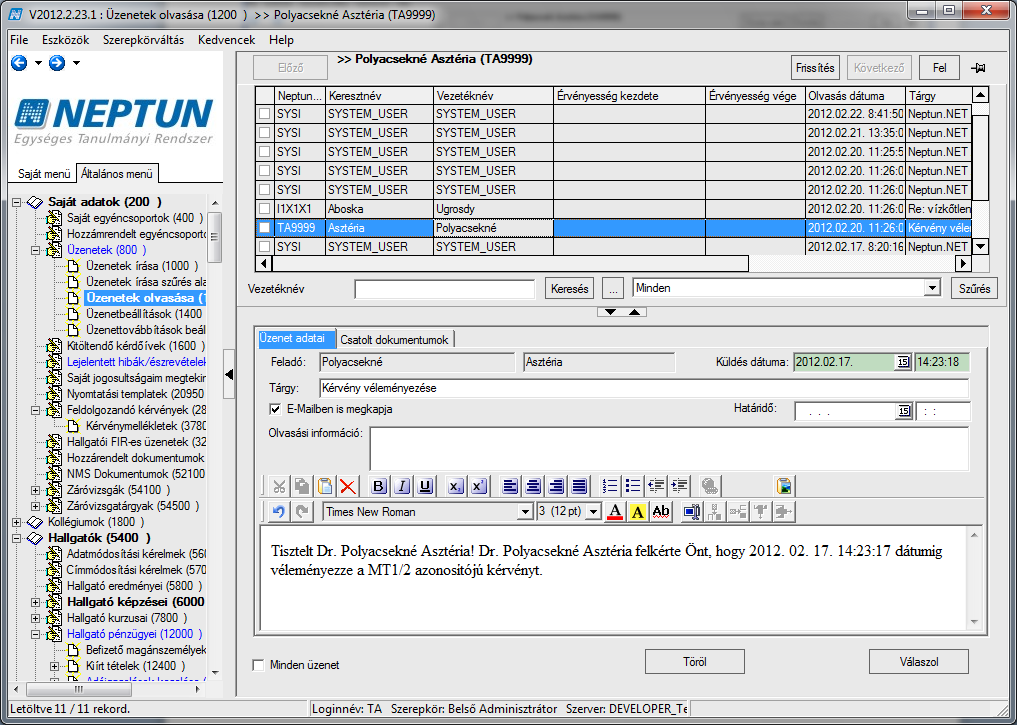Pick the yellow highlight color A

pyautogui.click(x=638, y=512)
